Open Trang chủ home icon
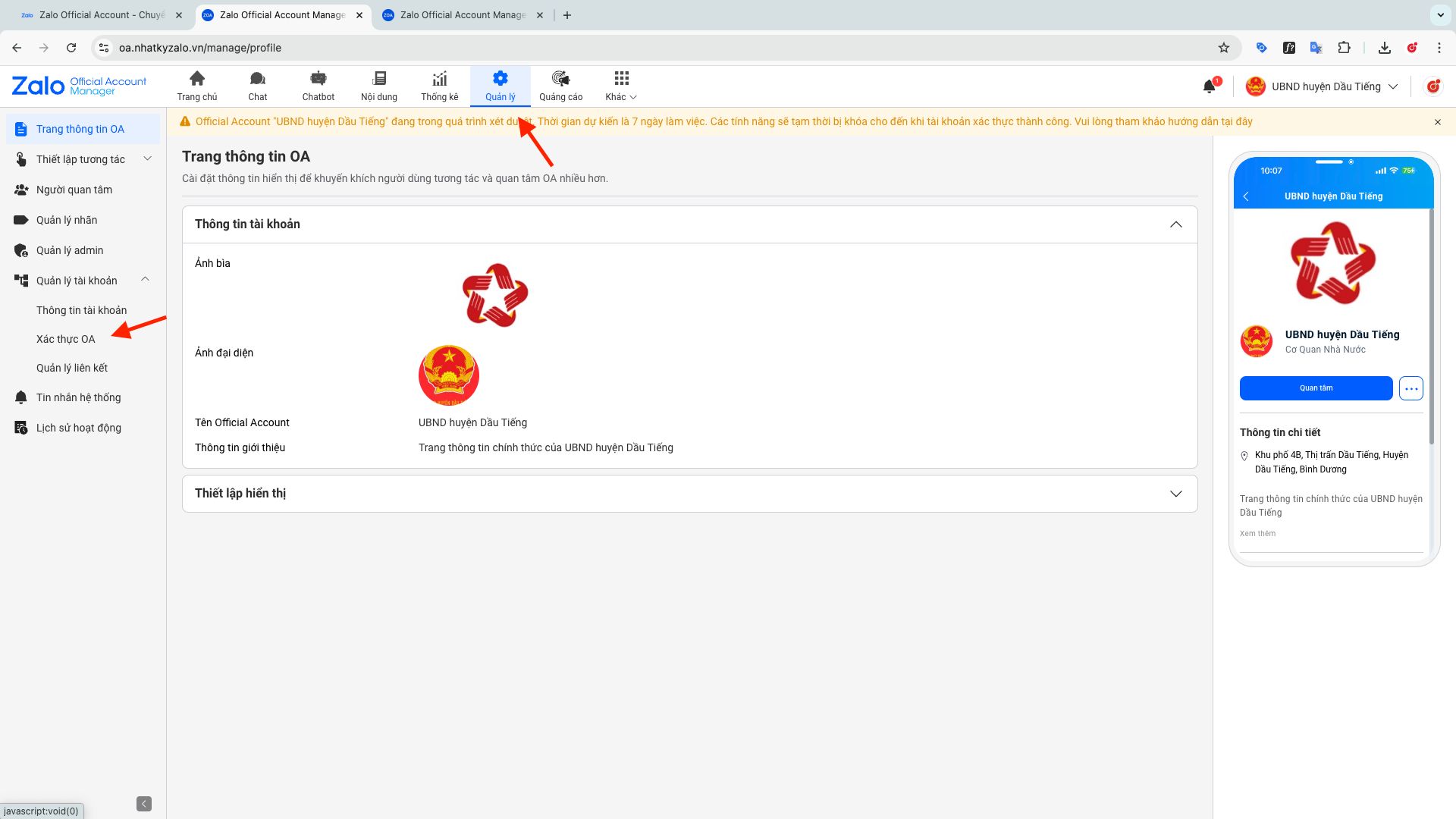The width and height of the screenshot is (1456, 819). pos(197,85)
